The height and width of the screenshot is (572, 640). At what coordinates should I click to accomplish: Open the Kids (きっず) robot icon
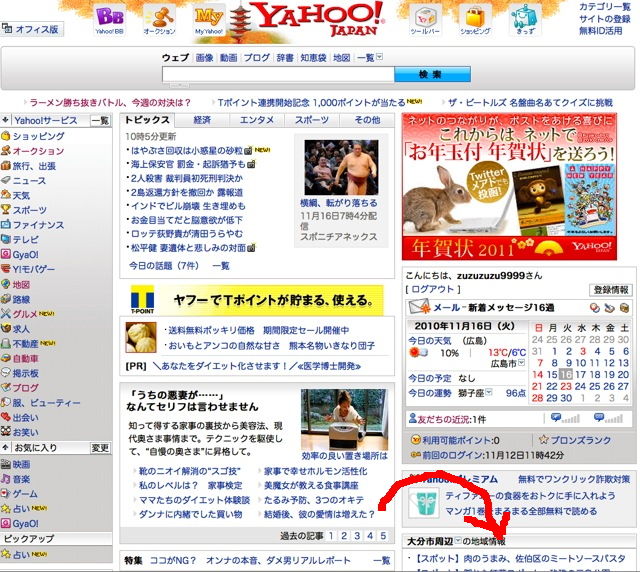(x=525, y=20)
